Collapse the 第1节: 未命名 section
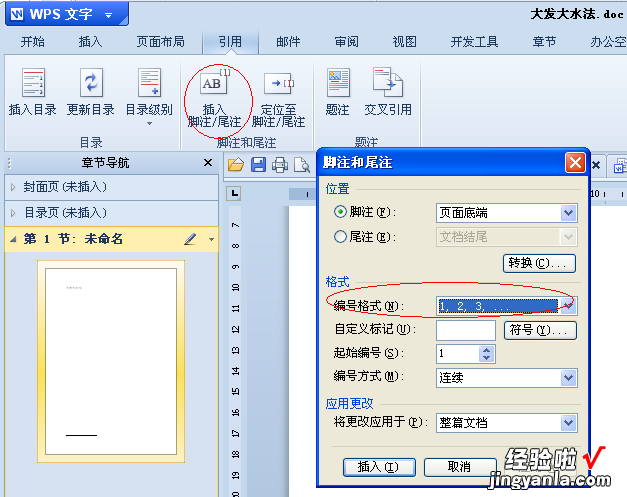This screenshot has width=627, height=497. [x=13, y=239]
